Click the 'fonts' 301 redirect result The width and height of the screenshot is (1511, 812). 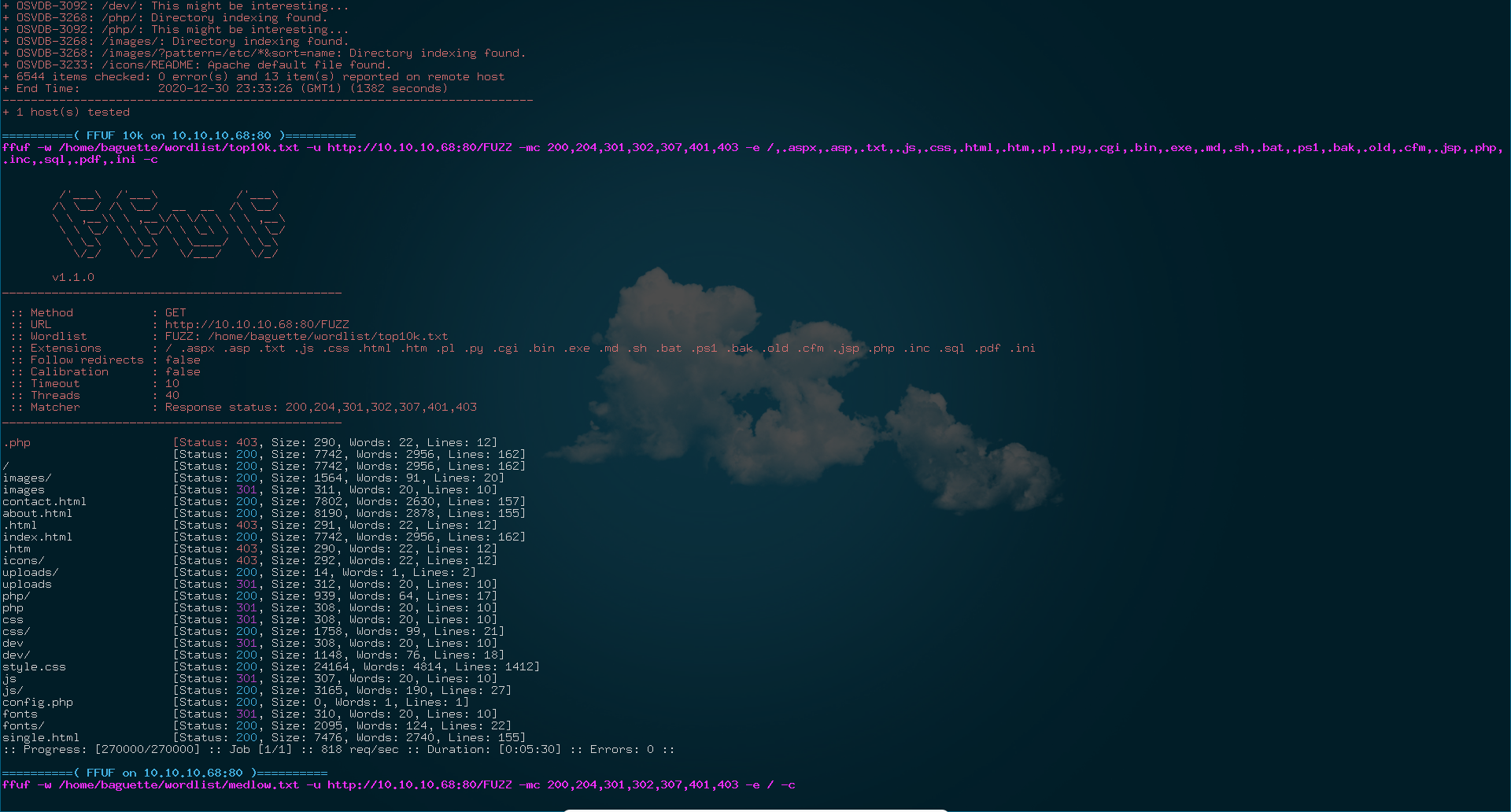click(x=249, y=714)
